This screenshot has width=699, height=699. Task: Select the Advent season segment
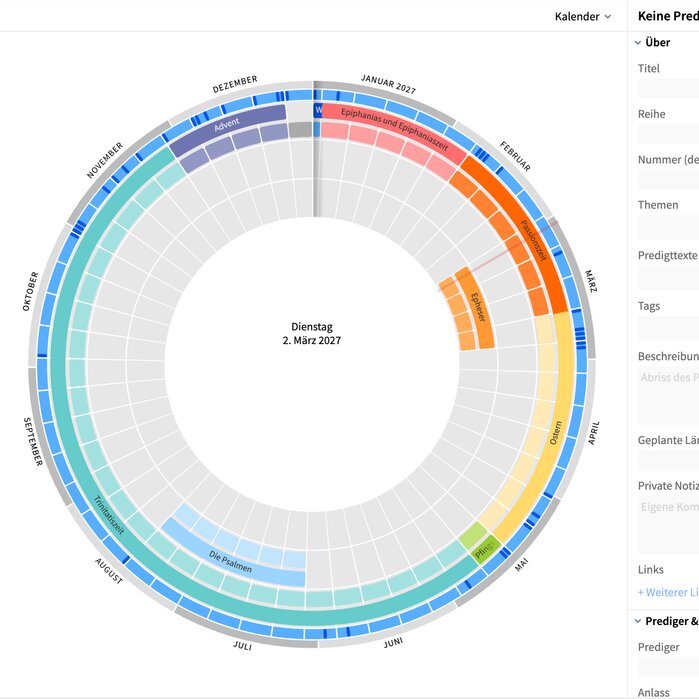point(227,124)
